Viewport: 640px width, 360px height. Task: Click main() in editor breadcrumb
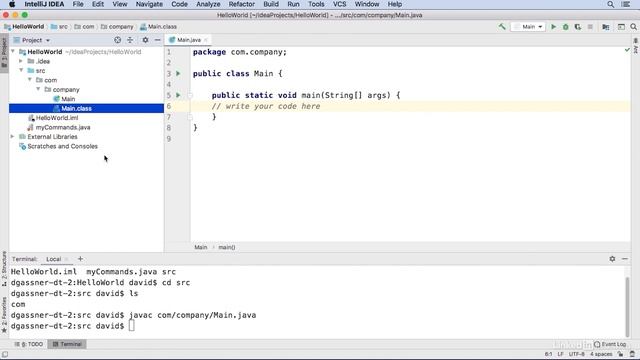(x=227, y=247)
